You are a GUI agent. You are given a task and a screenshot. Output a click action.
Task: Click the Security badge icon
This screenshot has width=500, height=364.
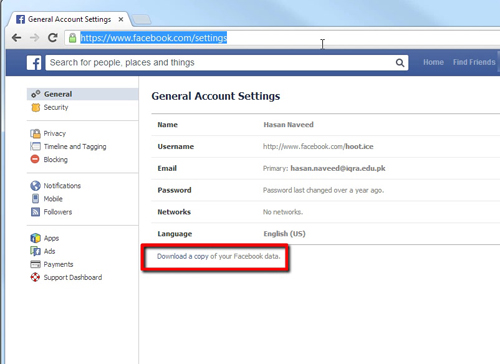[x=35, y=107]
